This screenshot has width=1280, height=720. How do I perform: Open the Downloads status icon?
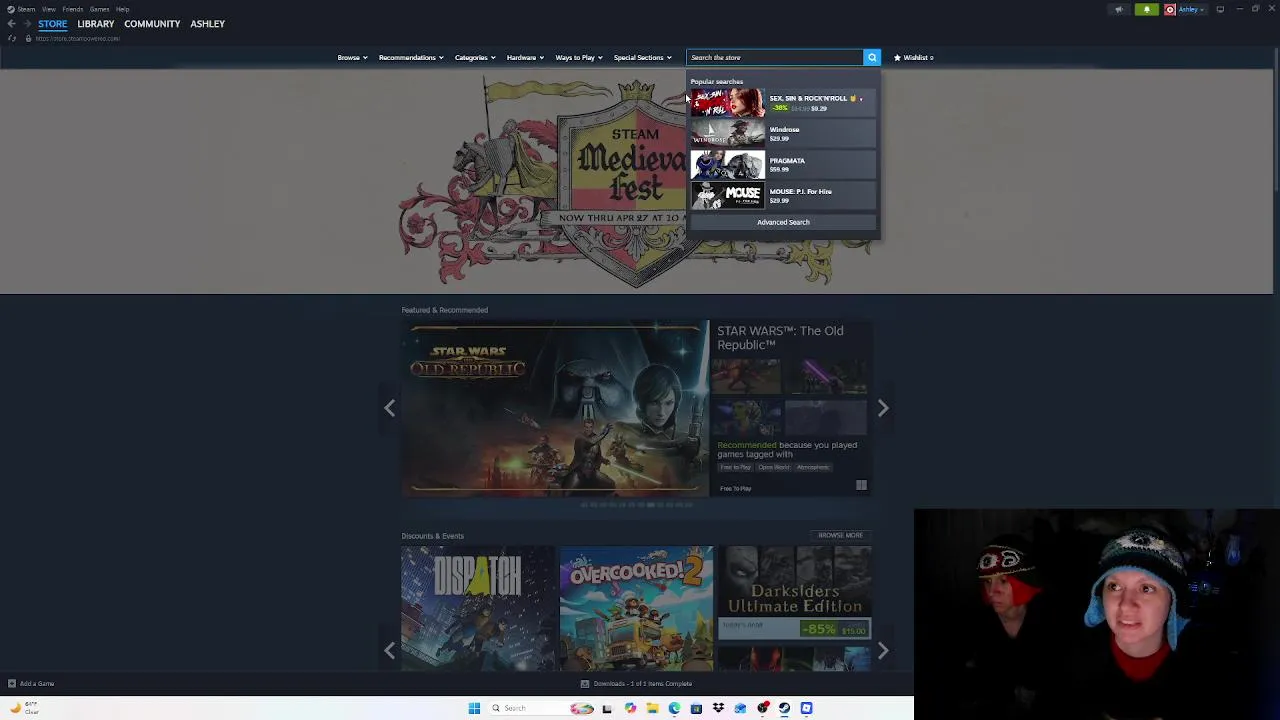click(x=585, y=684)
